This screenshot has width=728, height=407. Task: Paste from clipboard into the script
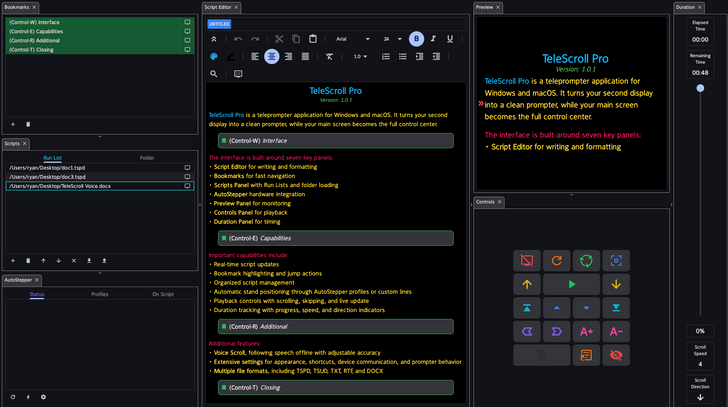click(x=313, y=39)
